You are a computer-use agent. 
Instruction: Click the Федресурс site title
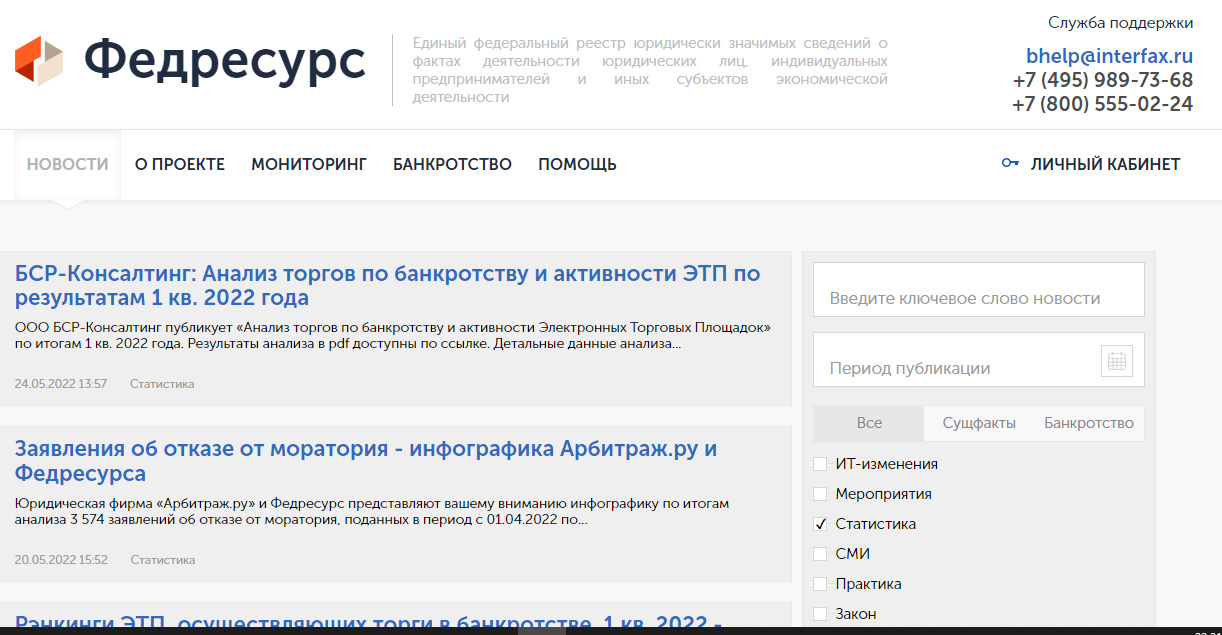225,60
